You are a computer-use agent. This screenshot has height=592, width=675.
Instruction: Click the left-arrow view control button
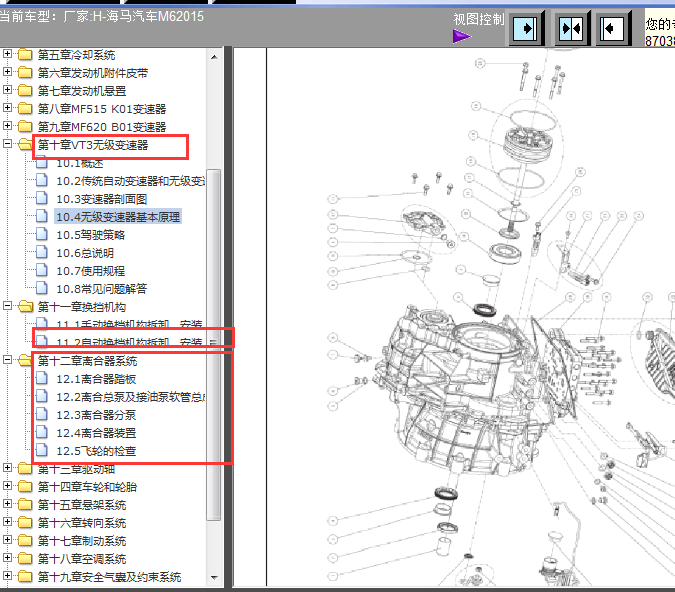(x=612, y=28)
